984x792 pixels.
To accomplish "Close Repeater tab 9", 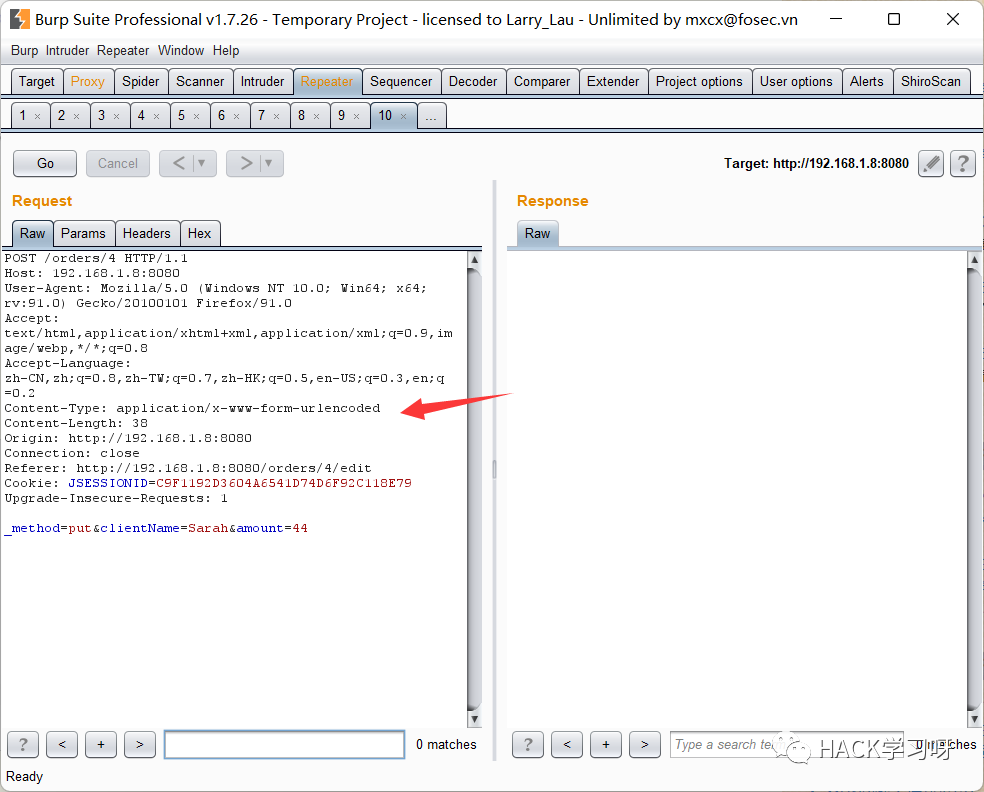I will tap(356, 116).
